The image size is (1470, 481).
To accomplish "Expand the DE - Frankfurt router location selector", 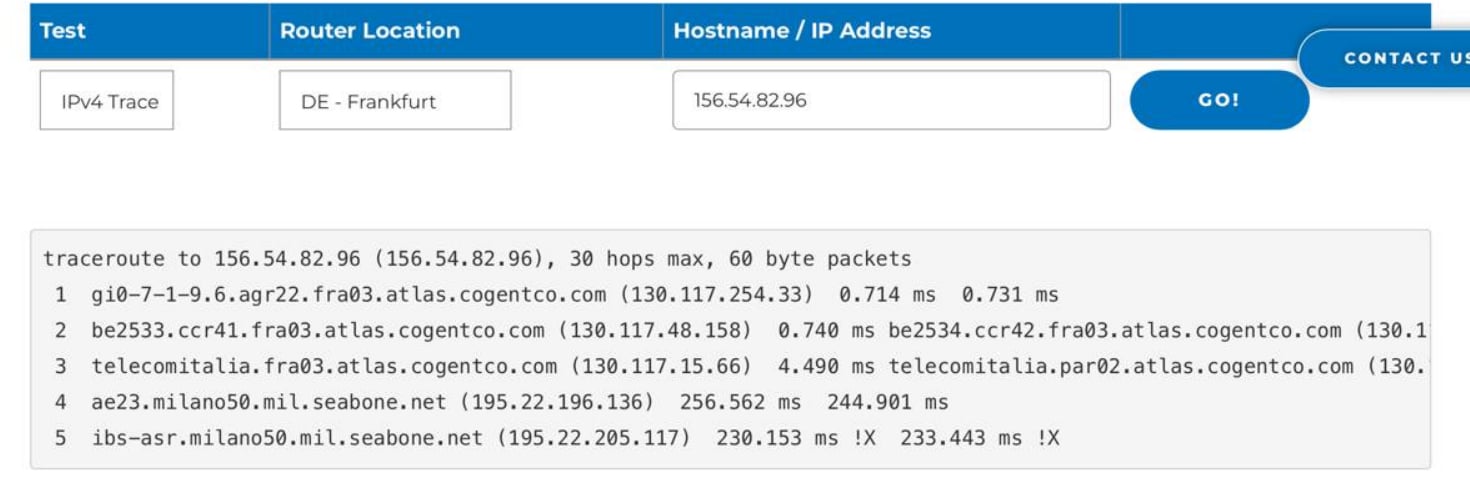I will [395, 100].
